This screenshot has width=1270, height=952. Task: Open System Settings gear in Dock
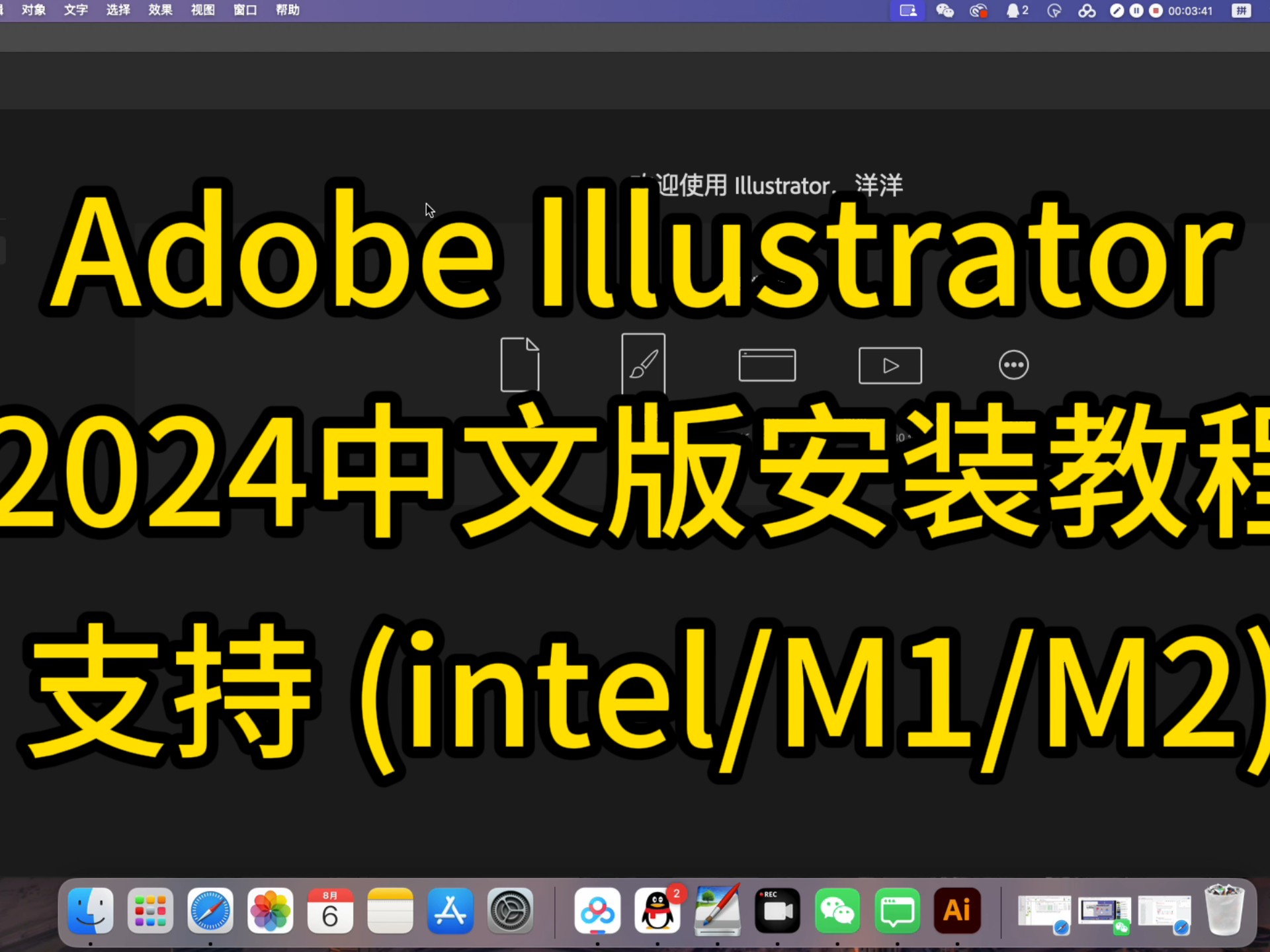[x=510, y=910]
